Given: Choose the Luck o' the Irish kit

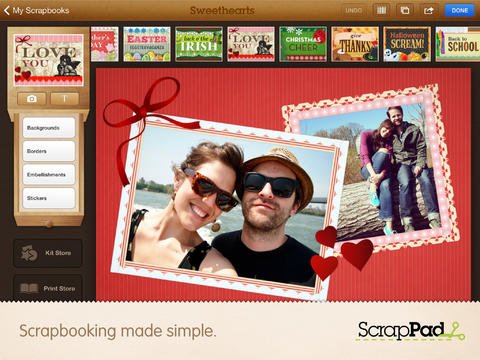Looking at the screenshot, I should (x=199, y=44).
